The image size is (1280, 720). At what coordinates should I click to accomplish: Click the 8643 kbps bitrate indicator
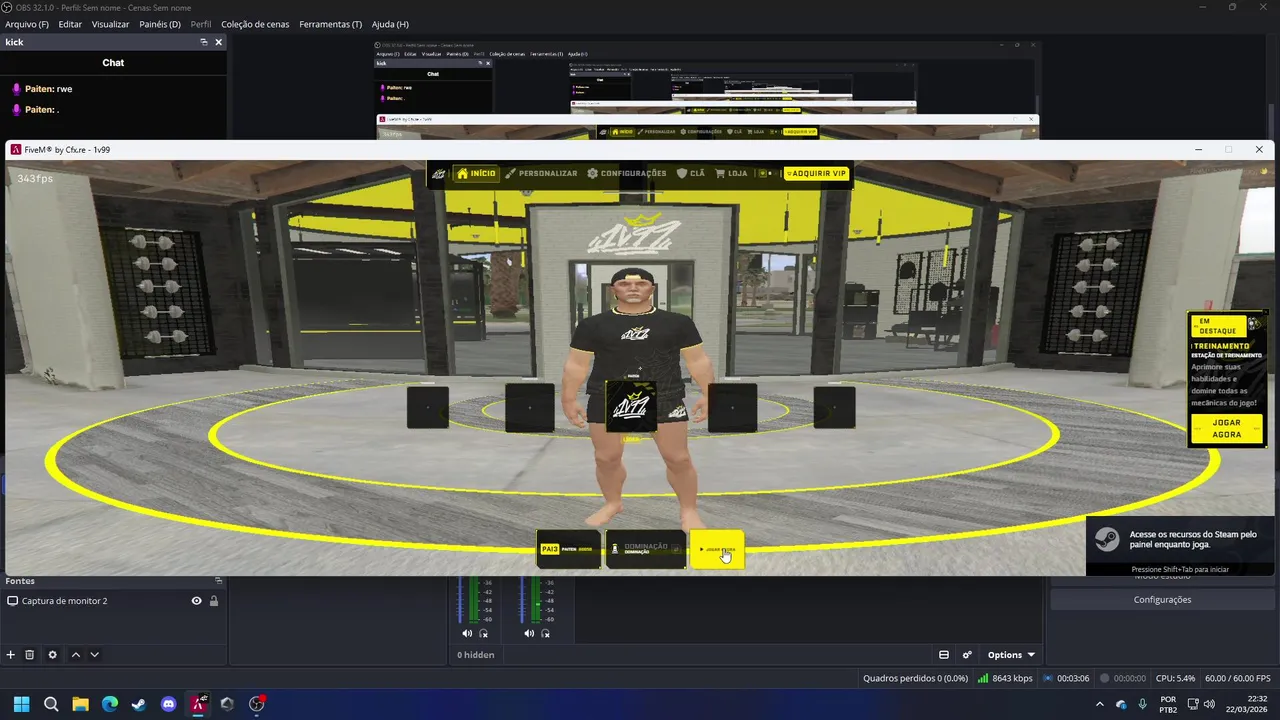(x=1005, y=678)
